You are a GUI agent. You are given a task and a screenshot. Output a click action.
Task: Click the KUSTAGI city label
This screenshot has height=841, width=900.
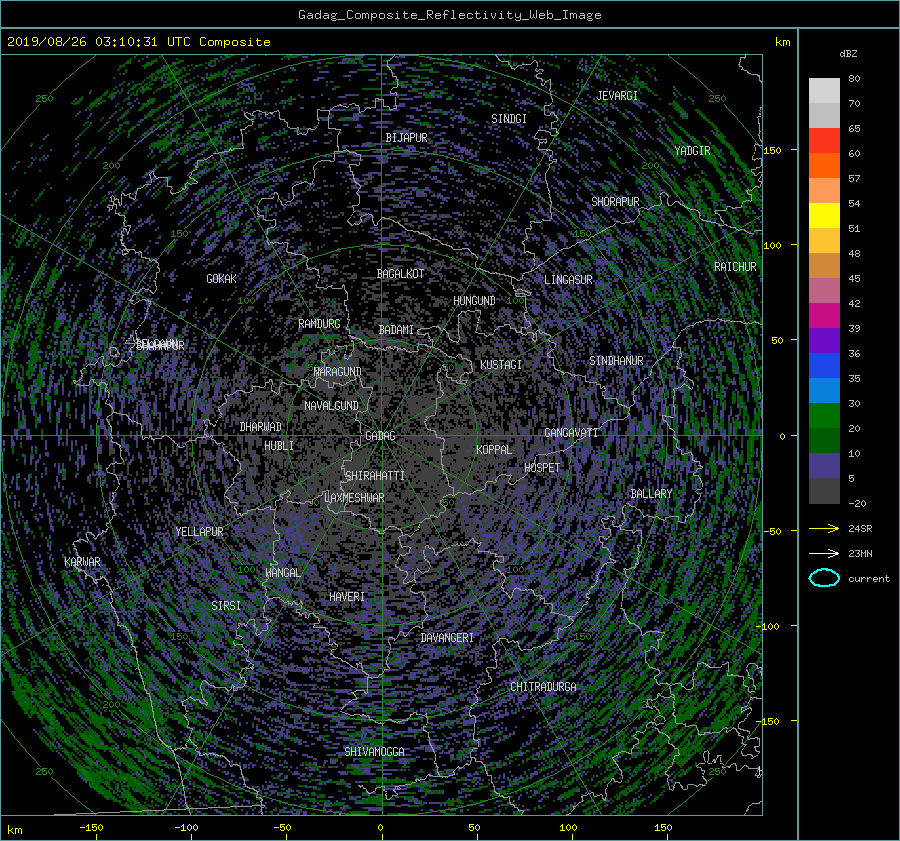pyautogui.click(x=501, y=365)
